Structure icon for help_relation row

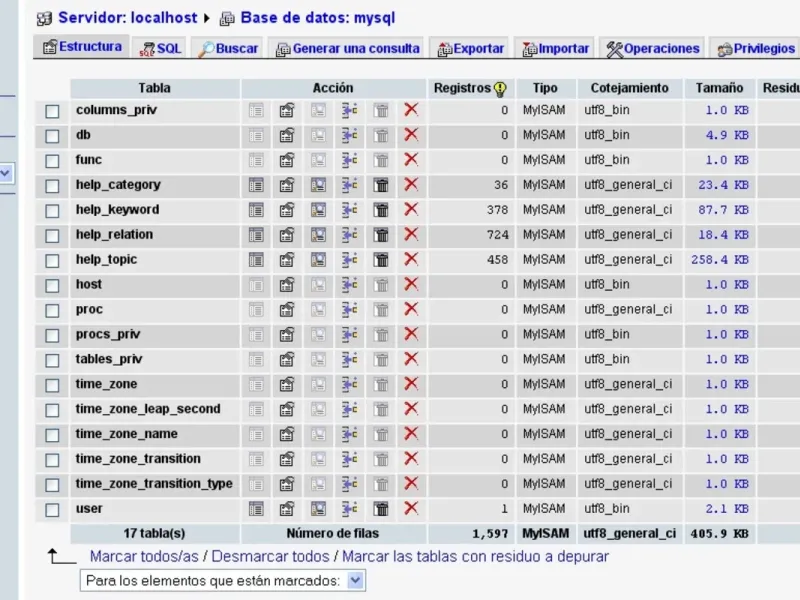coord(287,235)
